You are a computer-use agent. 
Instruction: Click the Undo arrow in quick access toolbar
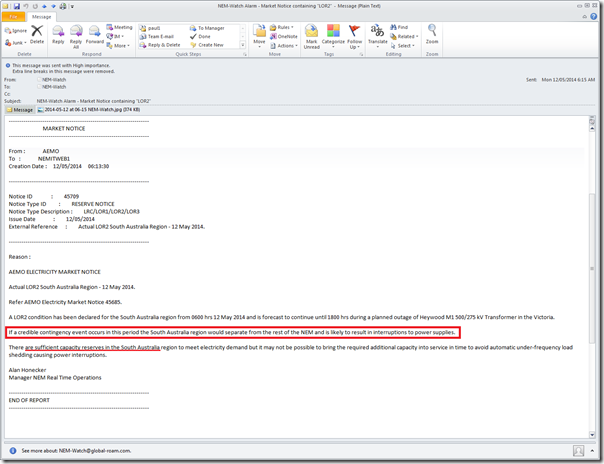(26, 6)
